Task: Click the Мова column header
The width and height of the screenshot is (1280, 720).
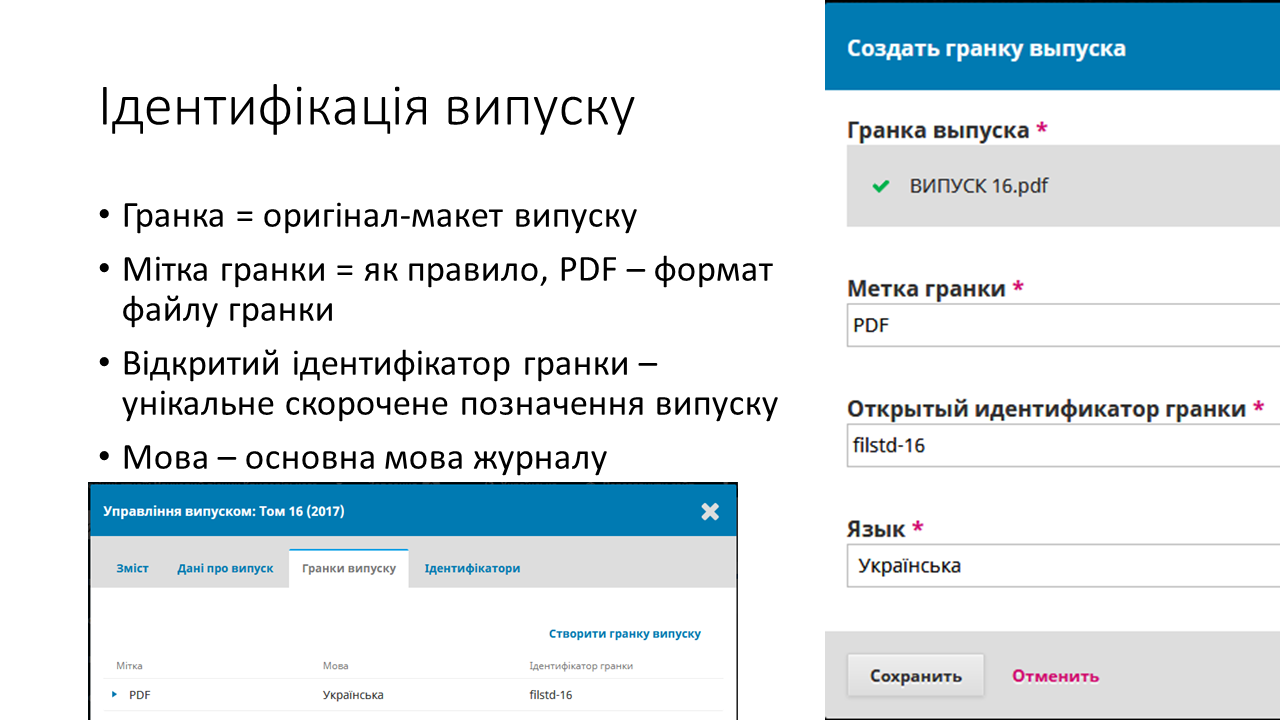Action: pyautogui.click(x=336, y=666)
